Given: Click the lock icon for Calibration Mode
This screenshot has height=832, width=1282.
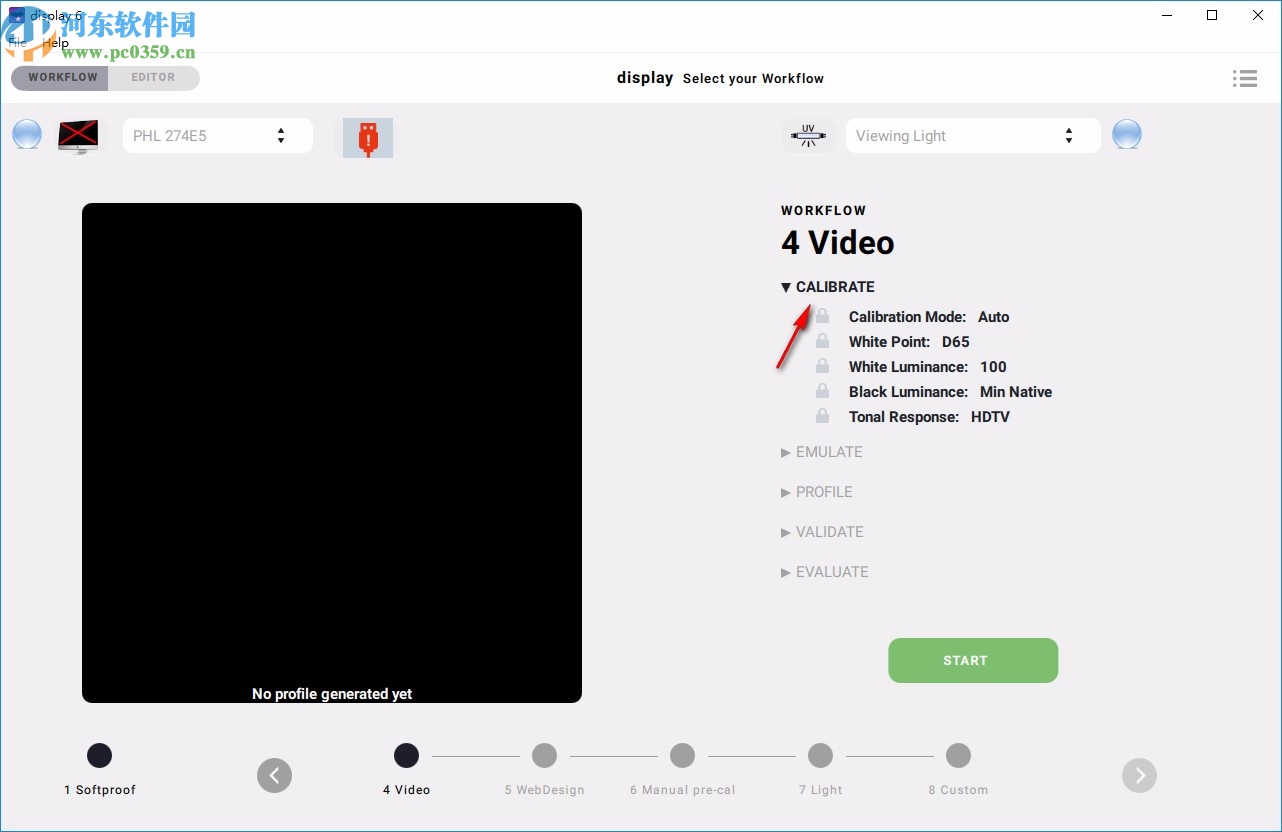Looking at the screenshot, I should point(822,316).
